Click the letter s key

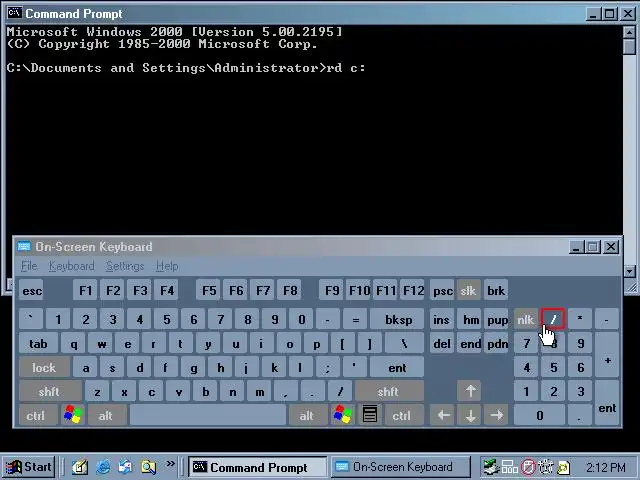coord(112,367)
